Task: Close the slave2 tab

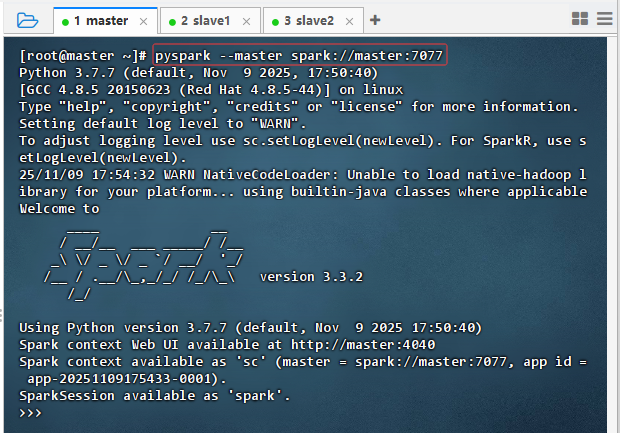Action: click(x=349, y=21)
